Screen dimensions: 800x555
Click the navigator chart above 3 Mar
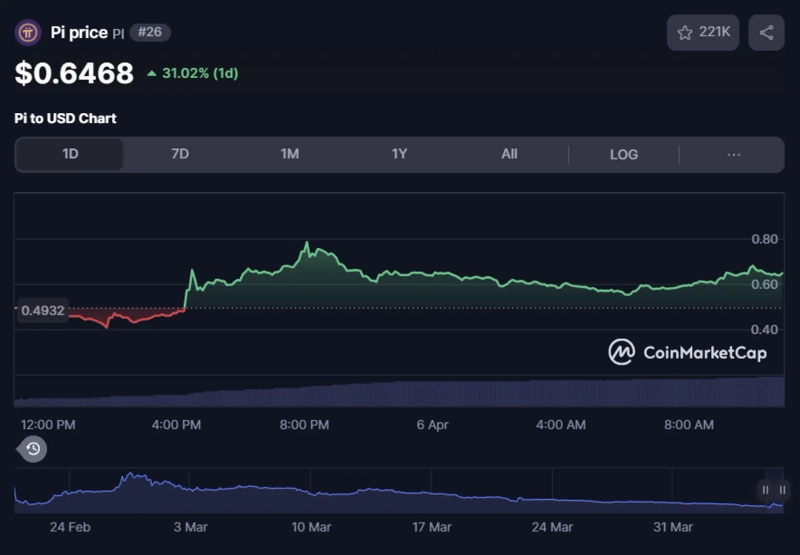pyautogui.click(x=190, y=488)
